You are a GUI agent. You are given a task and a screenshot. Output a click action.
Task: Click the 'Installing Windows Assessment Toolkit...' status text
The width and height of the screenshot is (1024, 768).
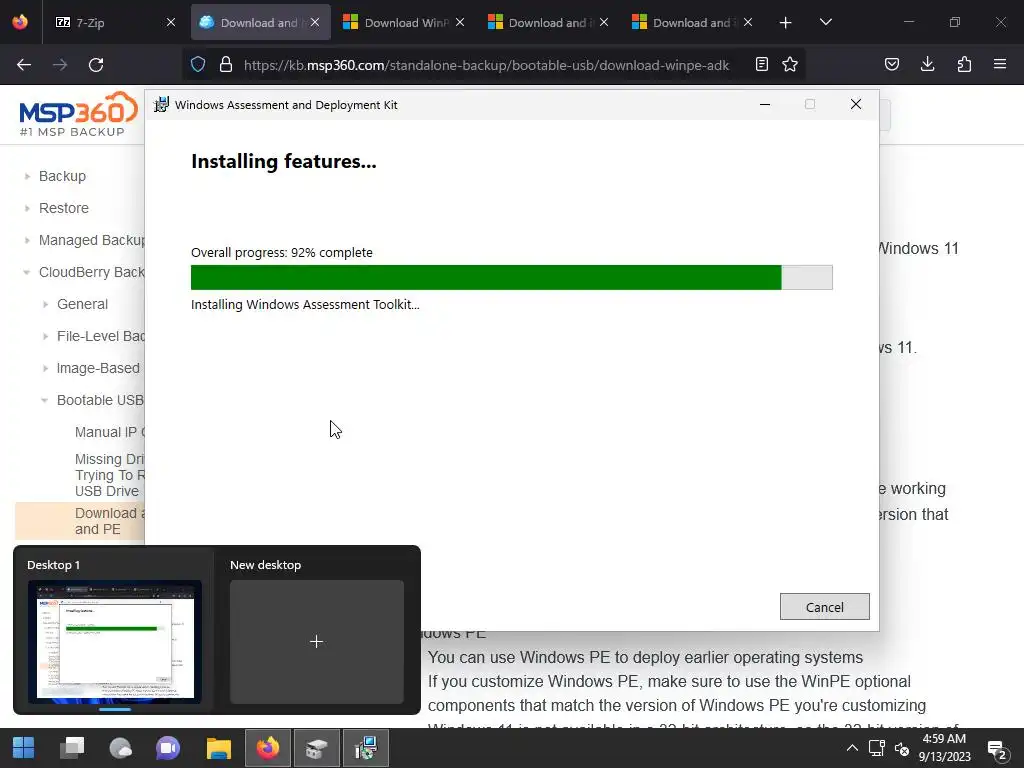(305, 304)
